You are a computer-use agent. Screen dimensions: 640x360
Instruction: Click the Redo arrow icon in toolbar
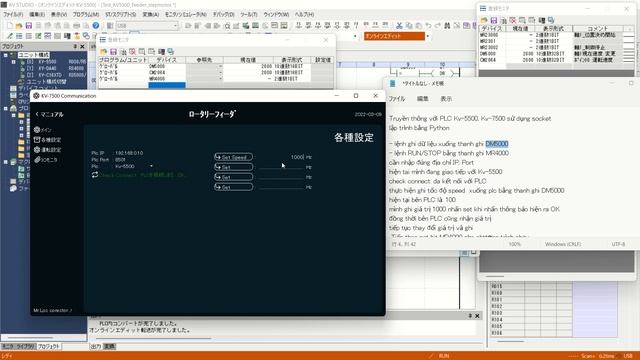pyautogui.click(x=438, y=26)
